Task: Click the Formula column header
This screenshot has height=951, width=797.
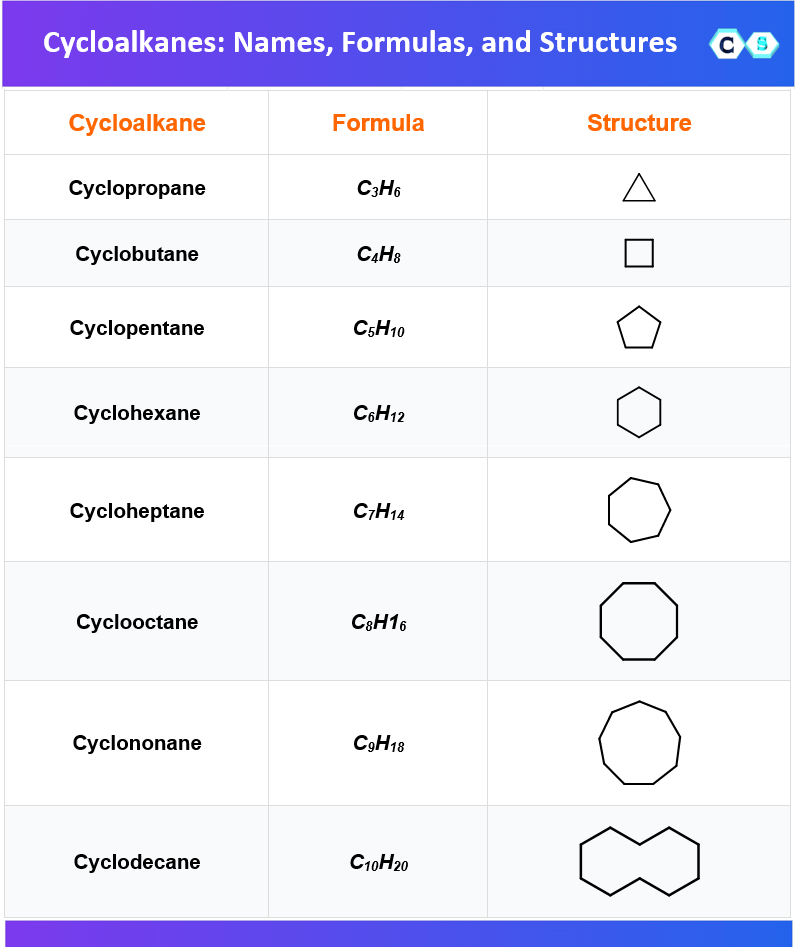Action: [378, 123]
